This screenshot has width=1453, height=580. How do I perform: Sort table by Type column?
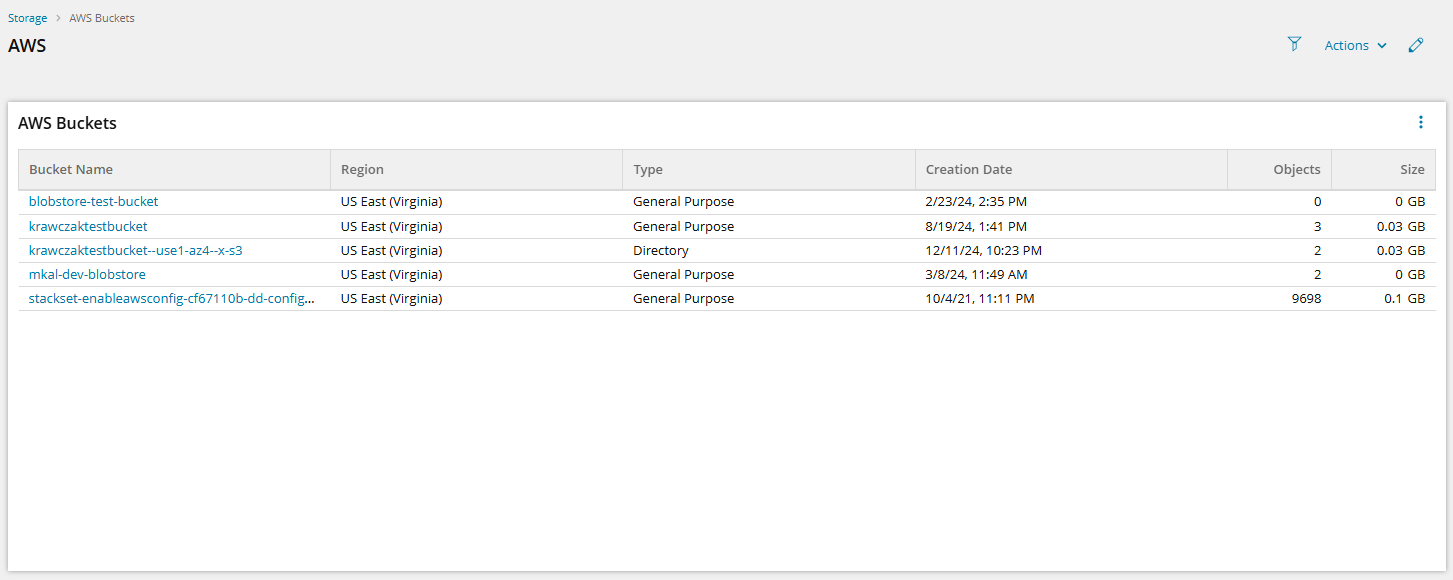648,170
